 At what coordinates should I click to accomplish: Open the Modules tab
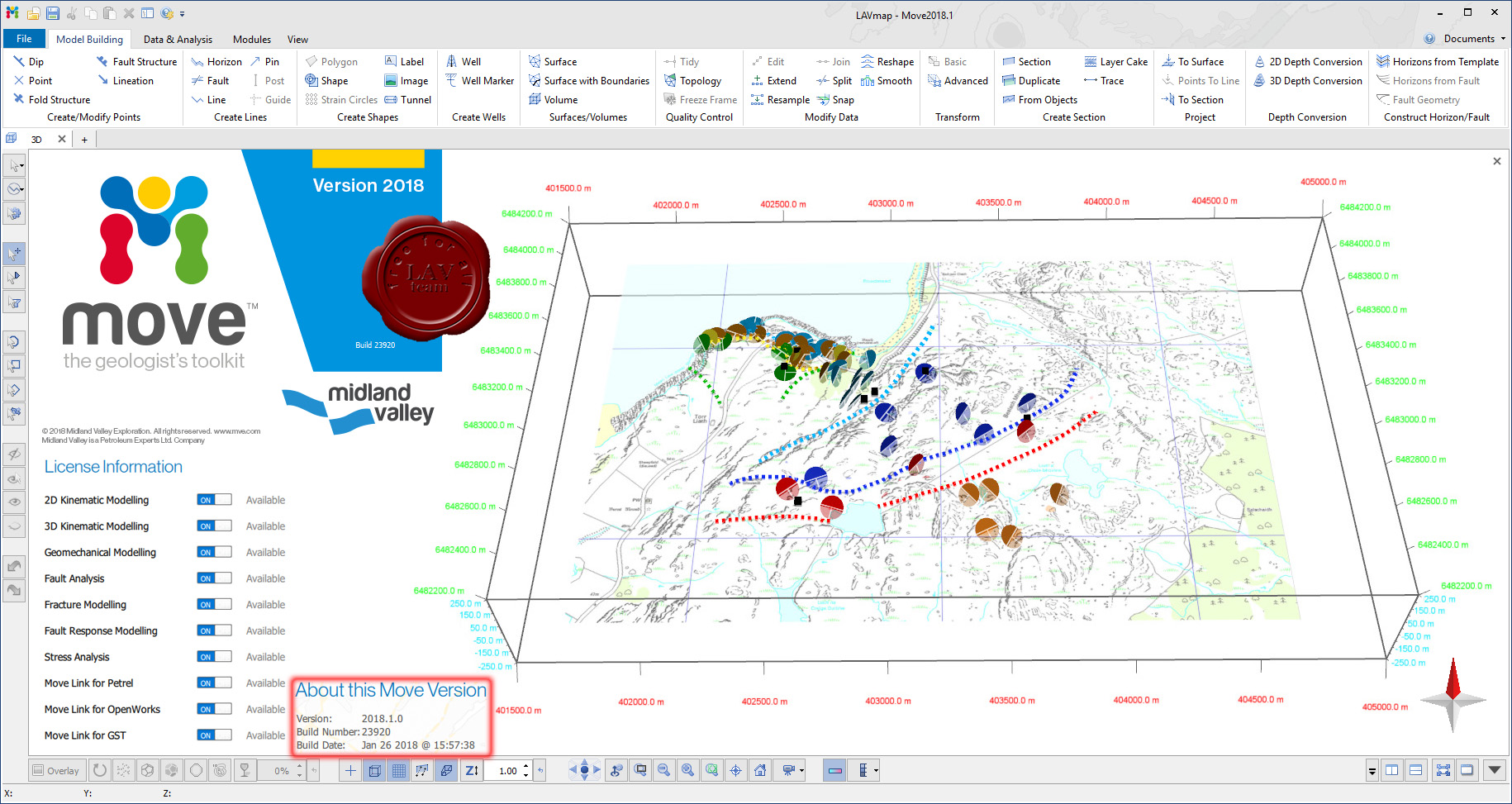click(252, 39)
